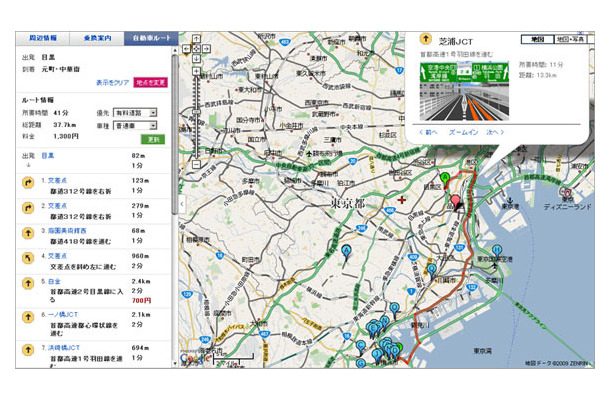The height and width of the screenshot is (400, 610).
Task: Open the 車種 vehicle type dropdown
Action: click(x=135, y=126)
